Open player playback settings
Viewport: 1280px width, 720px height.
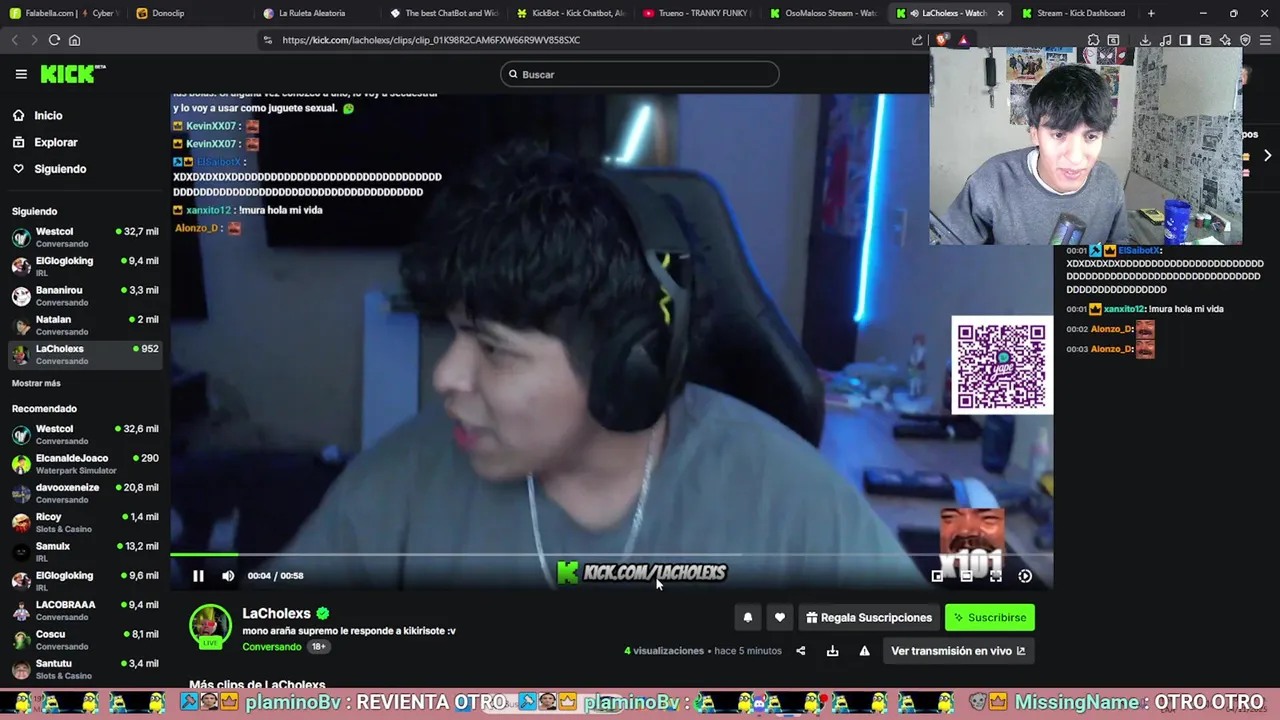point(1025,576)
